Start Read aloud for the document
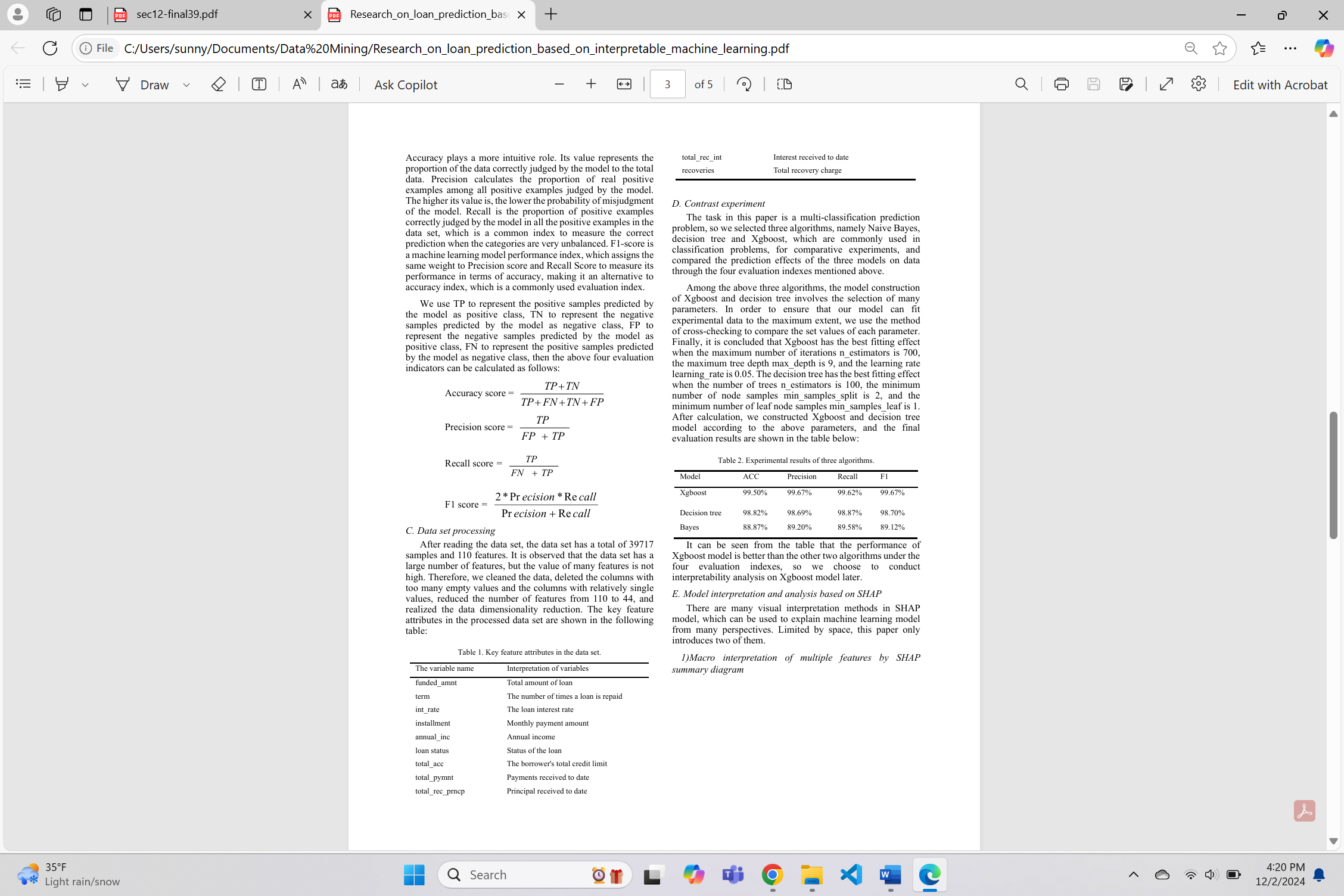Viewport: 1344px width, 896px height. (x=299, y=84)
